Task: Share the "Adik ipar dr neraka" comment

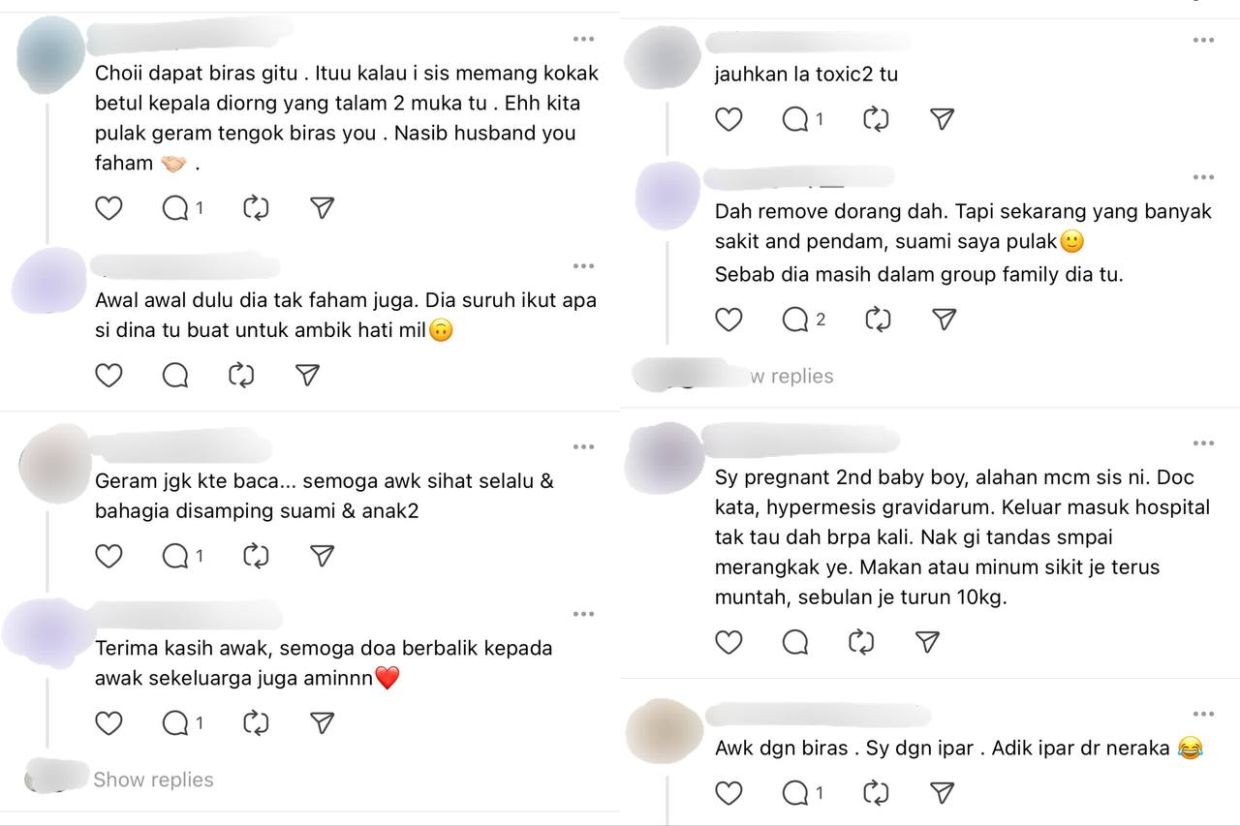Action: click(x=941, y=793)
